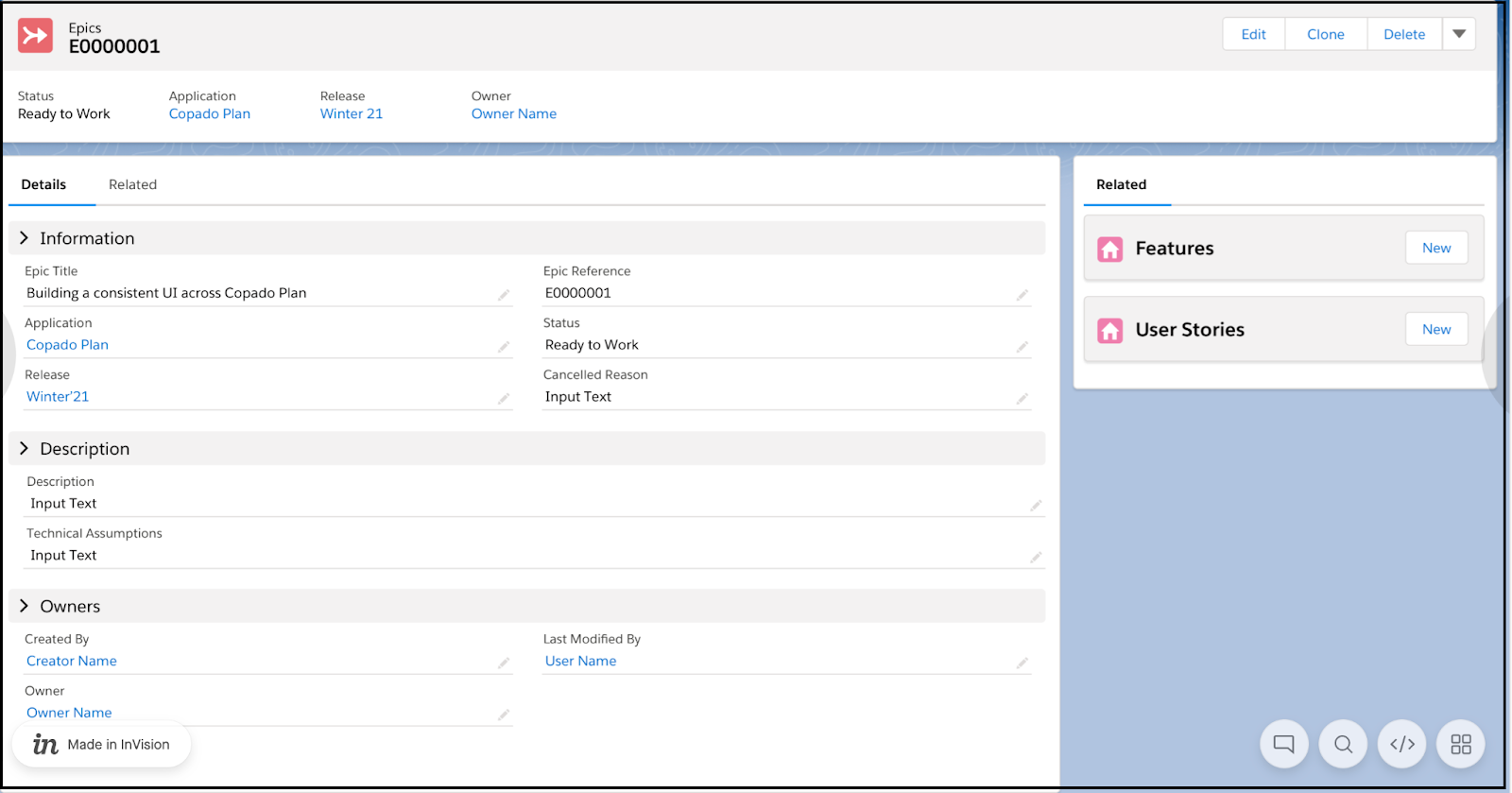The width and height of the screenshot is (1512, 793).
Task: Click the Edit button
Action: [1253, 34]
